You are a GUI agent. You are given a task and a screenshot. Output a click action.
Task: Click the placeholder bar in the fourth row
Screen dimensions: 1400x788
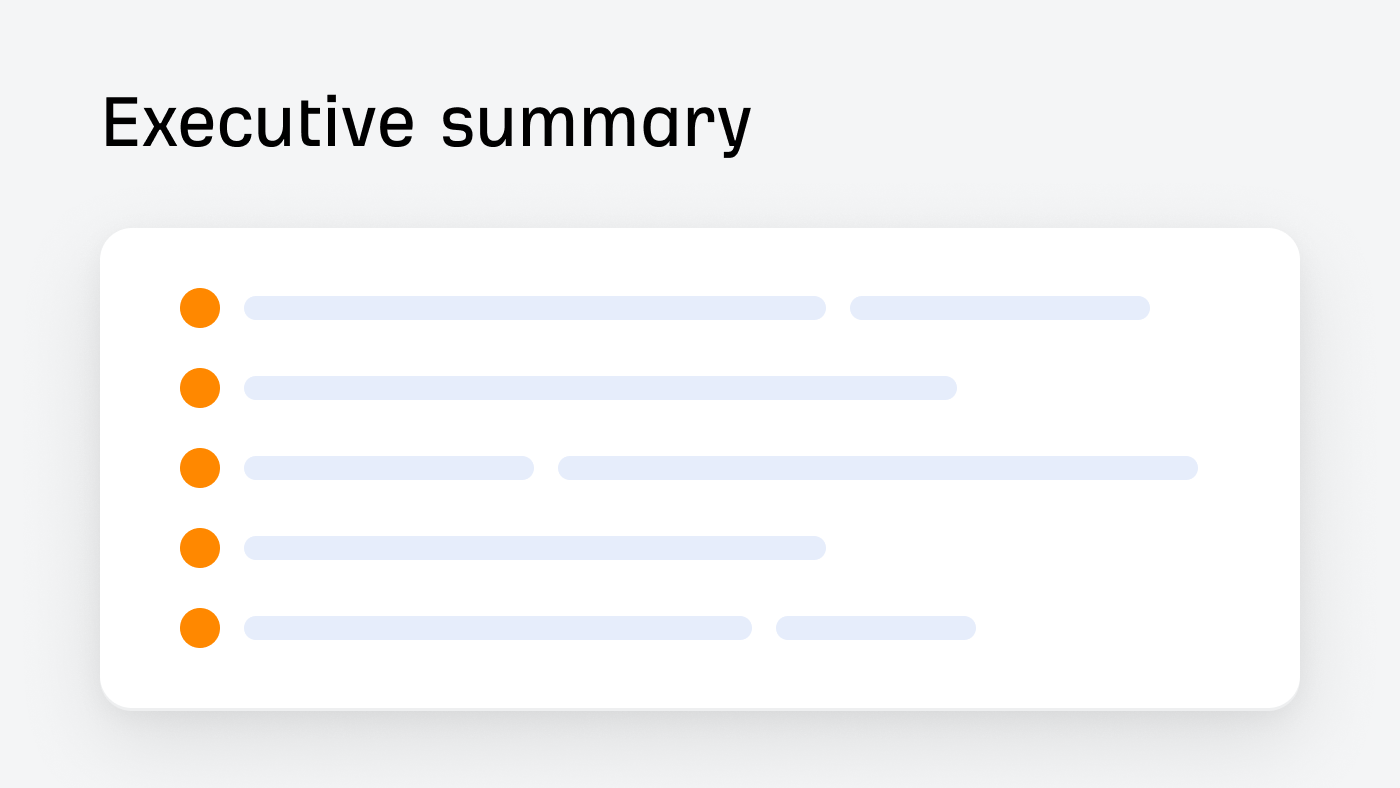[535, 548]
